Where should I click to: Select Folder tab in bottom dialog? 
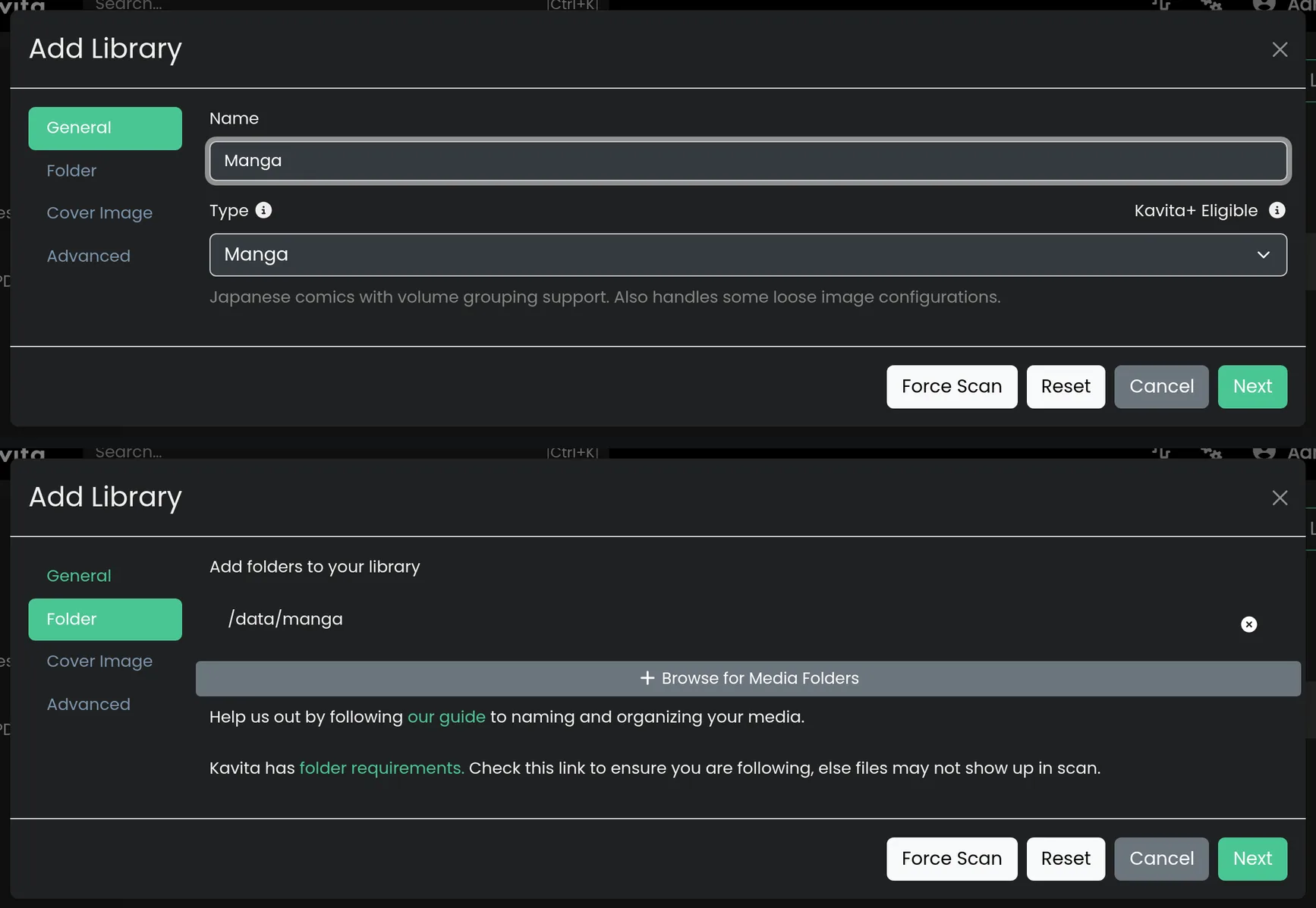(105, 619)
